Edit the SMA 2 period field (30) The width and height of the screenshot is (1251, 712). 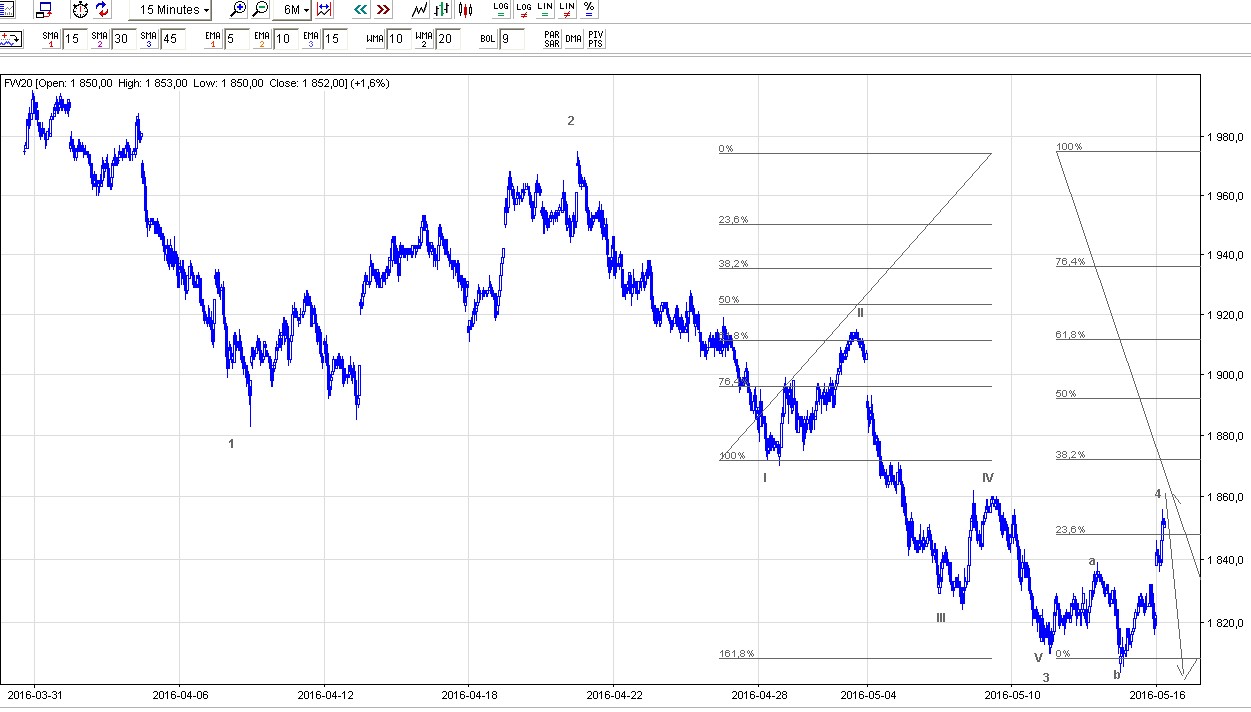point(123,40)
